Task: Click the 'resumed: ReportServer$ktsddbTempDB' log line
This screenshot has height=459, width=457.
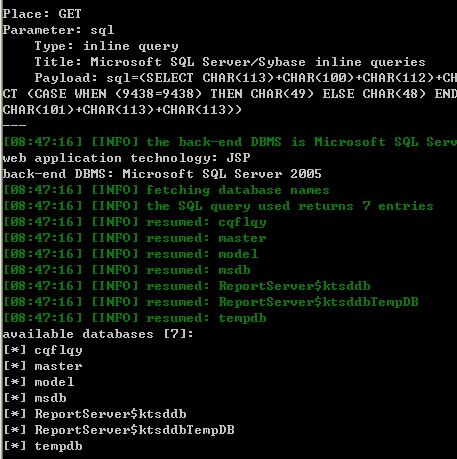Action: 211,302
